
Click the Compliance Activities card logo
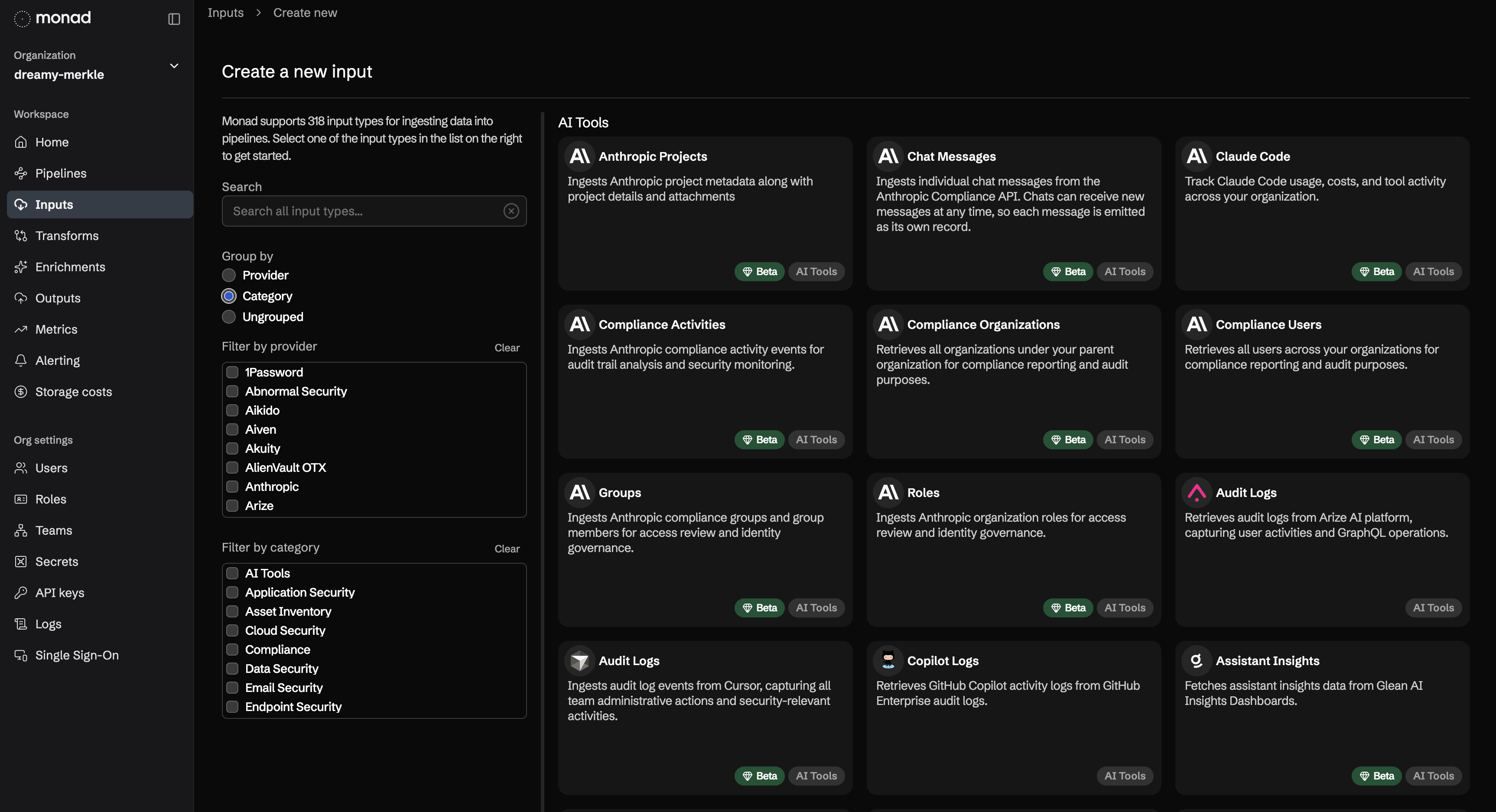tap(579, 324)
